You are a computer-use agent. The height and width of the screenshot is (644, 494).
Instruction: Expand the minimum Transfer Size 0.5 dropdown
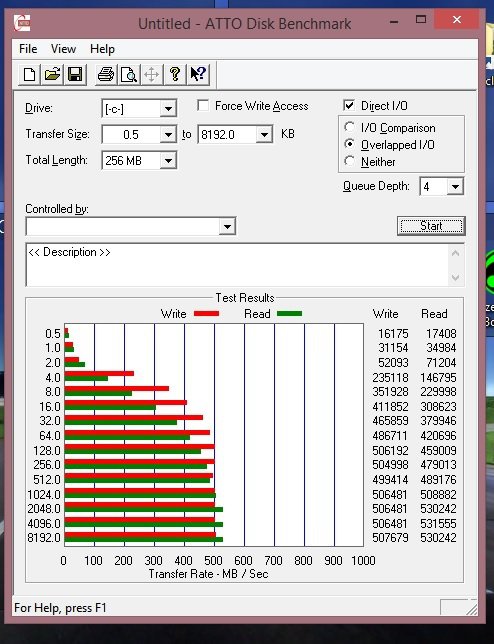coord(168,134)
